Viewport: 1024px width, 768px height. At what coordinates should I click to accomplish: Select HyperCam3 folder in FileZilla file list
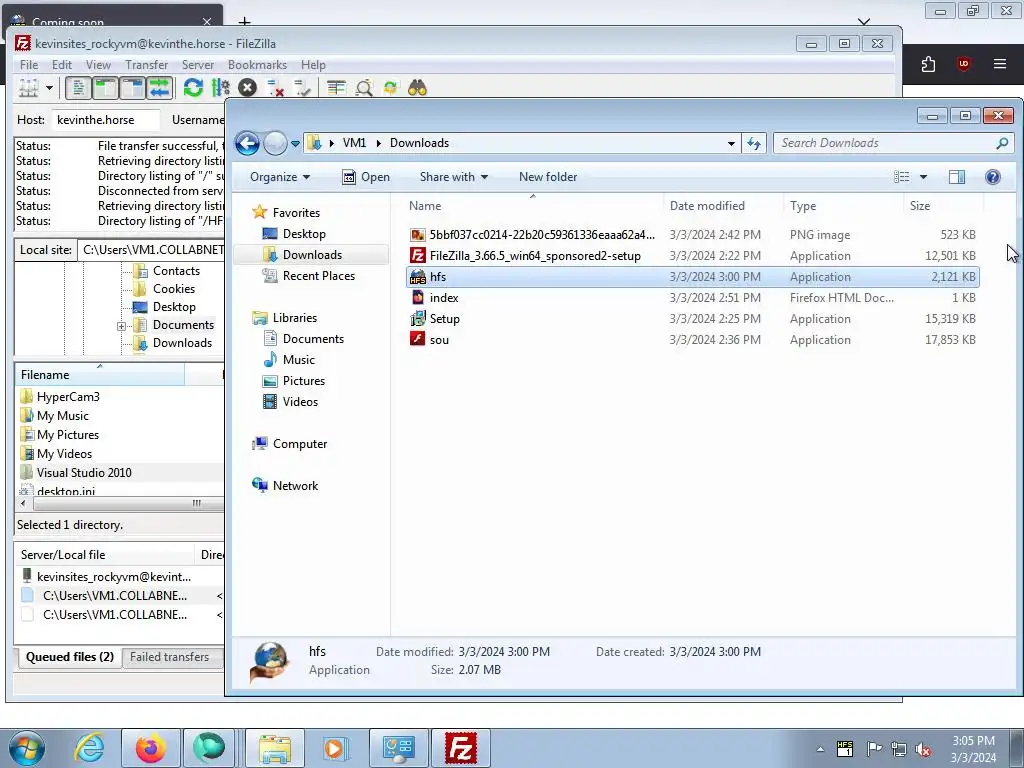(68, 396)
